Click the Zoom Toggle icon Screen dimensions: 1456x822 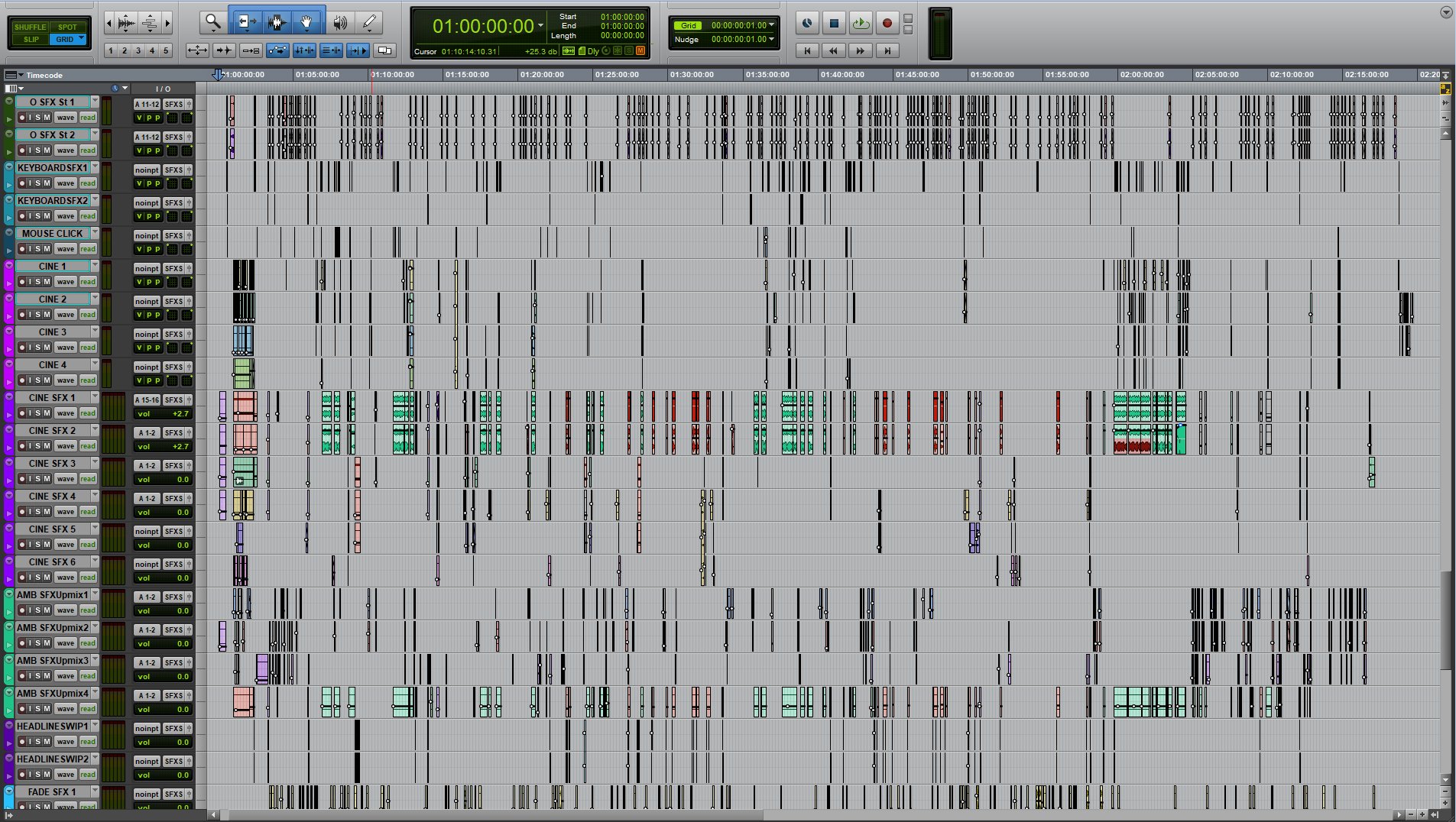197,50
